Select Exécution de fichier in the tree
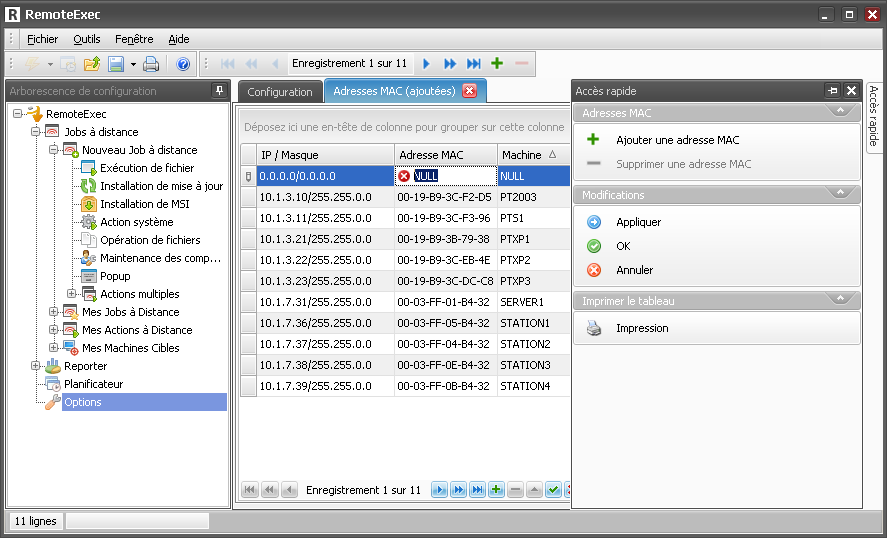Image resolution: width=887 pixels, height=538 pixels. pos(147,168)
